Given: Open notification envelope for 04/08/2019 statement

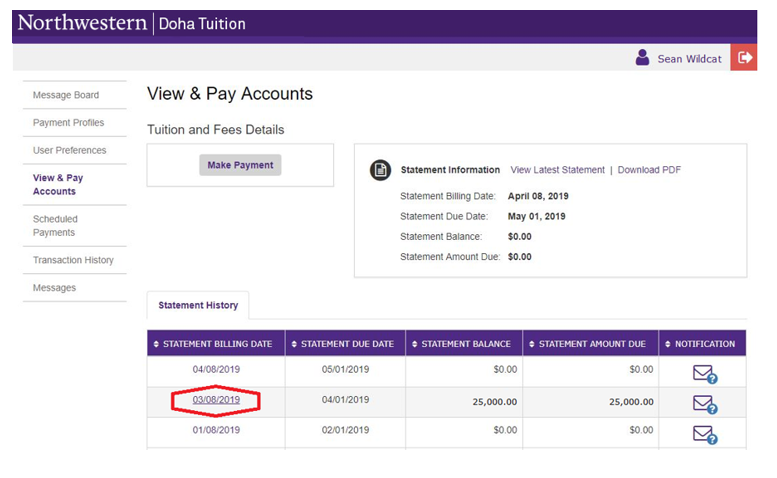Looking at the screenshot, I should point(705,374).
